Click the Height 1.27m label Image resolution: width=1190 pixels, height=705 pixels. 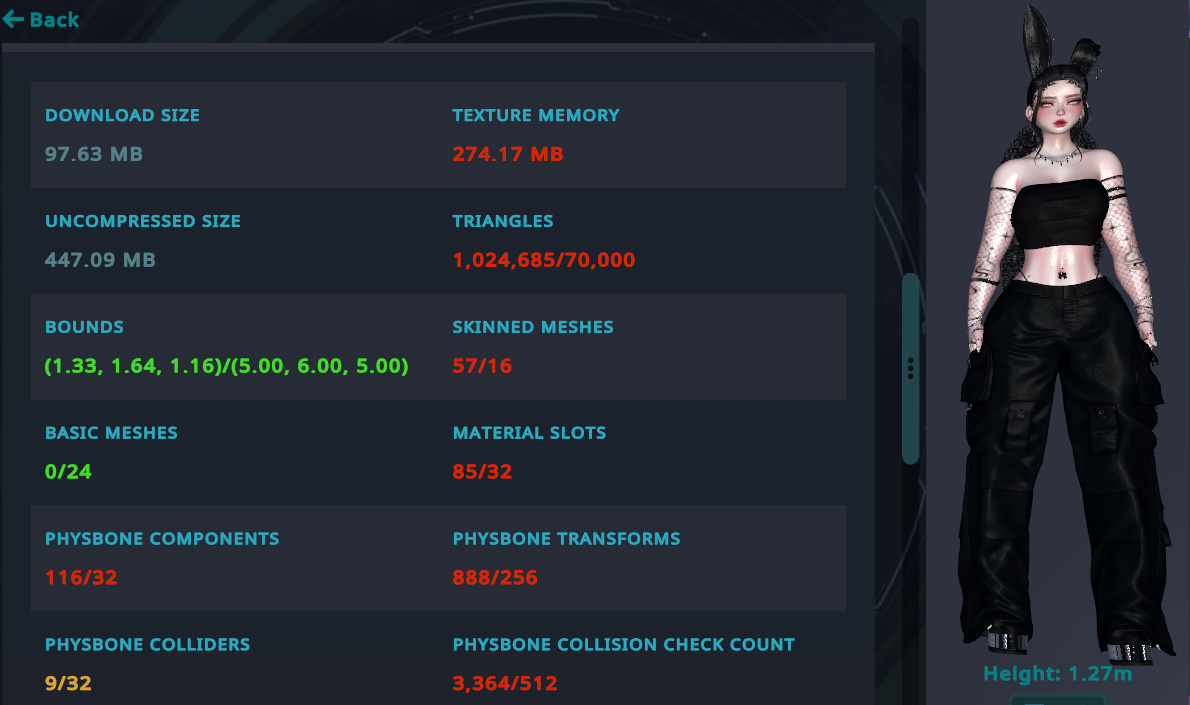(1057, 674)
